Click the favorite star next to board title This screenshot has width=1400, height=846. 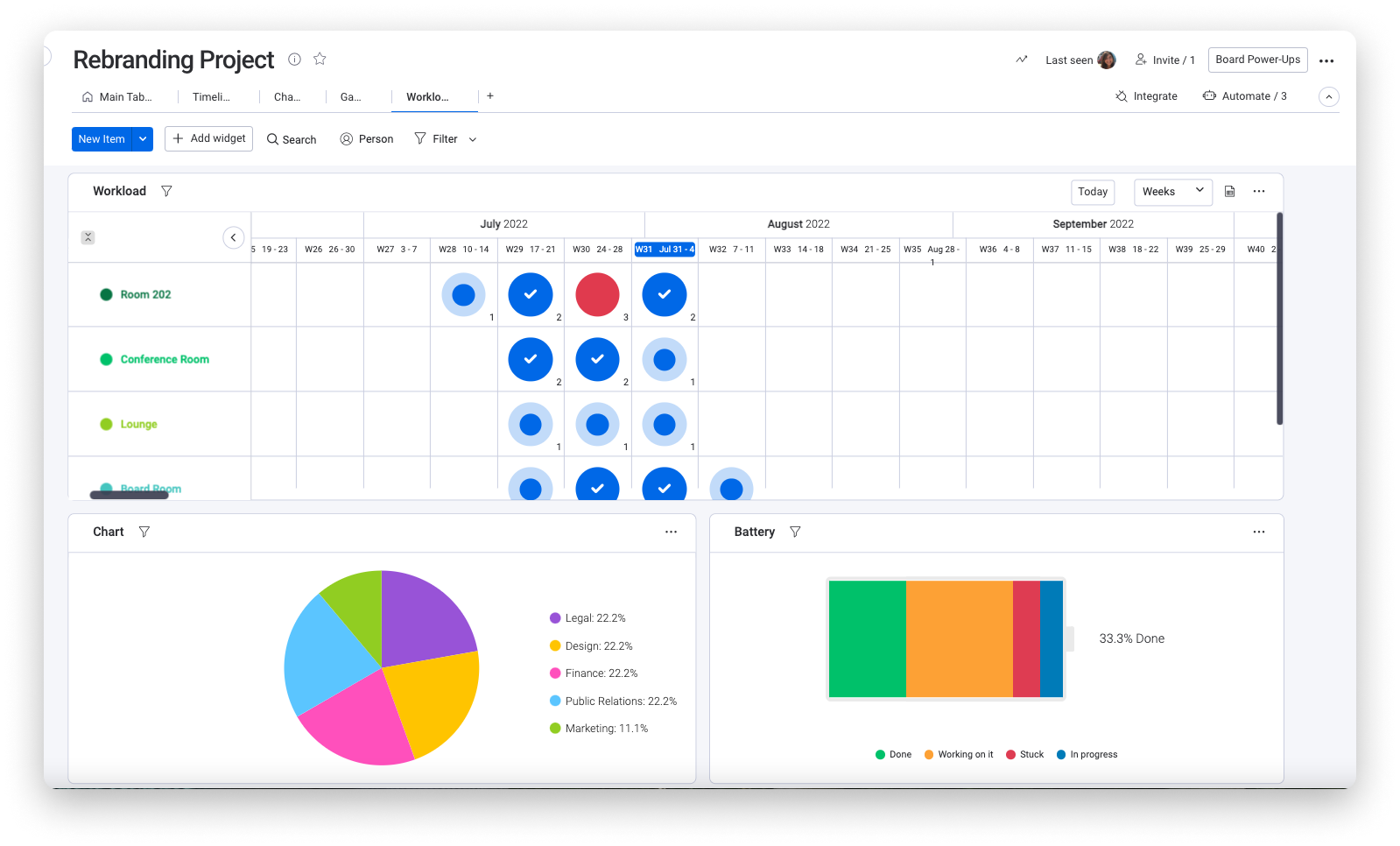320,59
